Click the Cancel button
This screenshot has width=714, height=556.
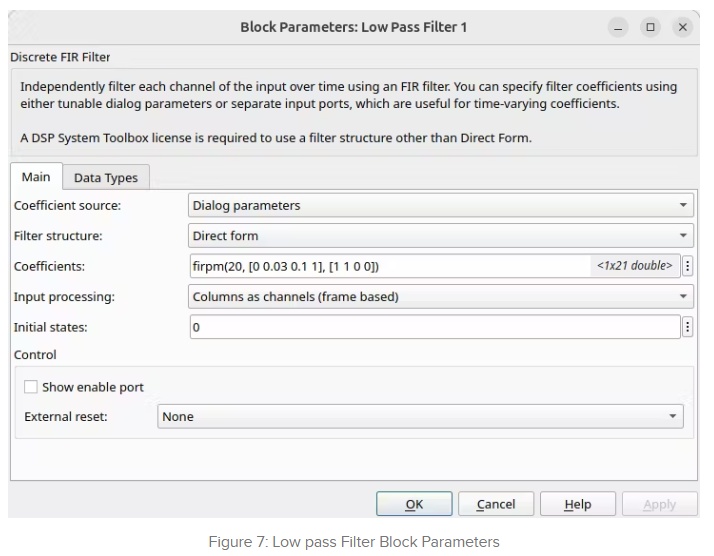pos(496,505)
